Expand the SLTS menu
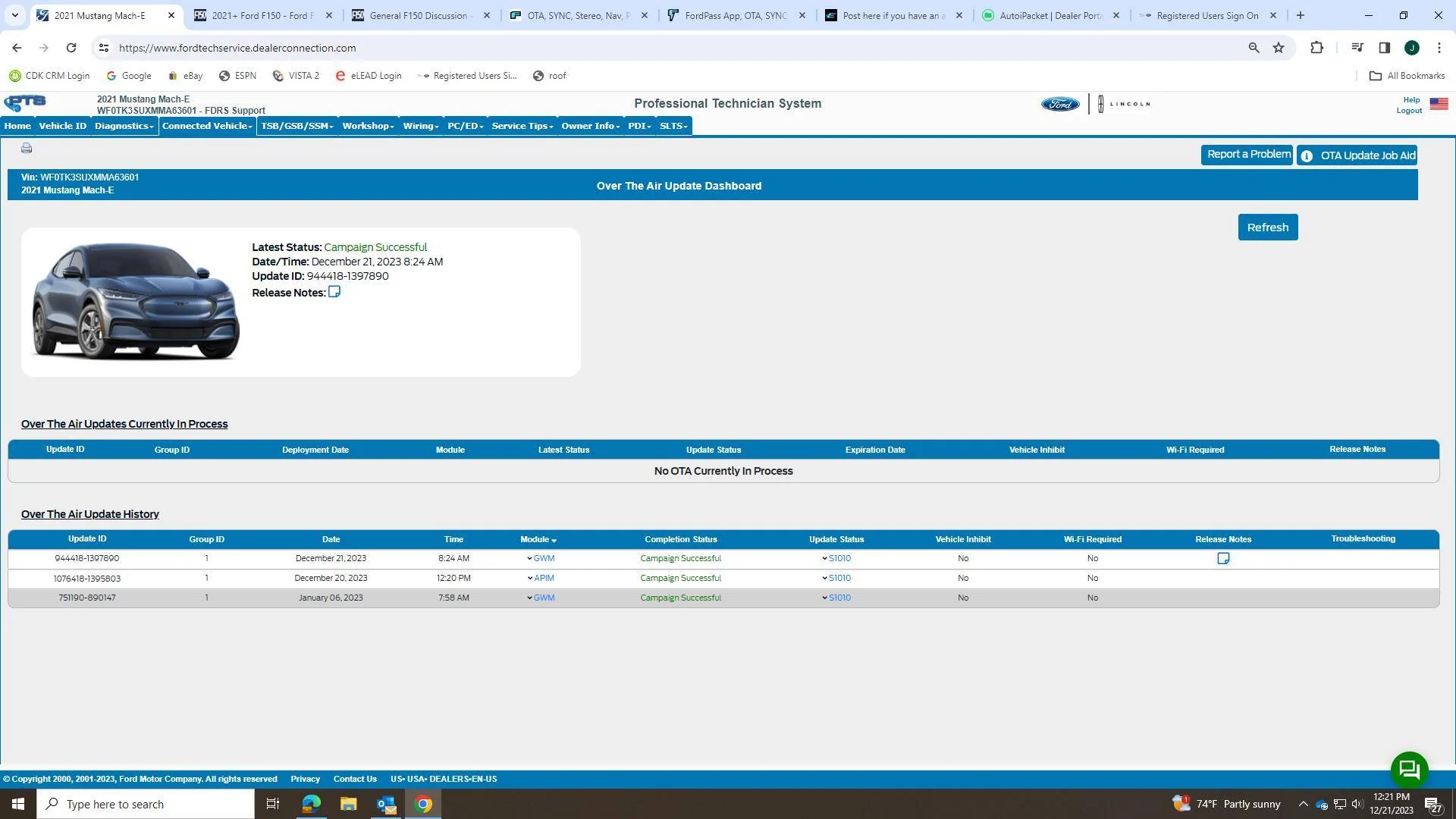The width and height of the screenshot is (1456, 819). [x=673, y=126]
